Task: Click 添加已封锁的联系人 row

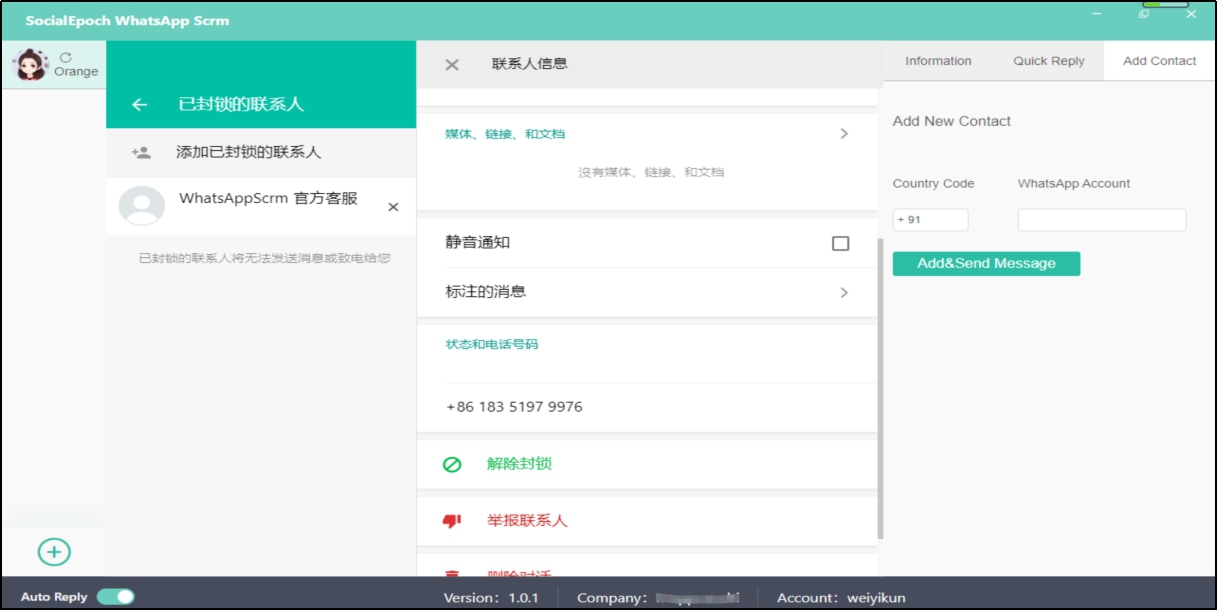Action: click(x=261, y=153)
